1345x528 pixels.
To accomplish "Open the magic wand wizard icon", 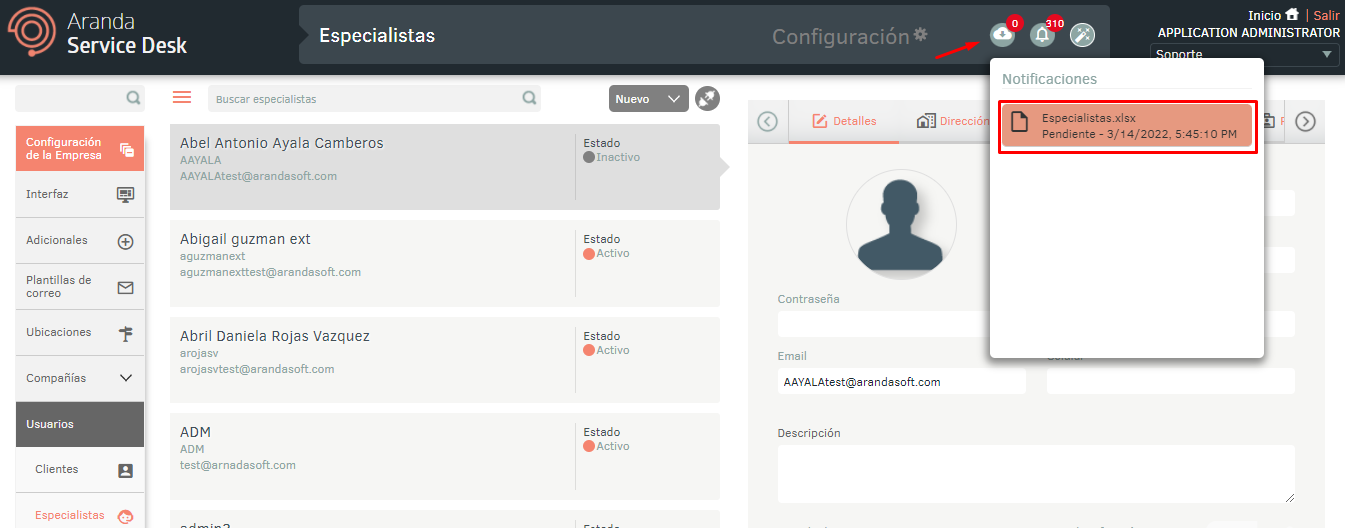I will (1082, 35).
